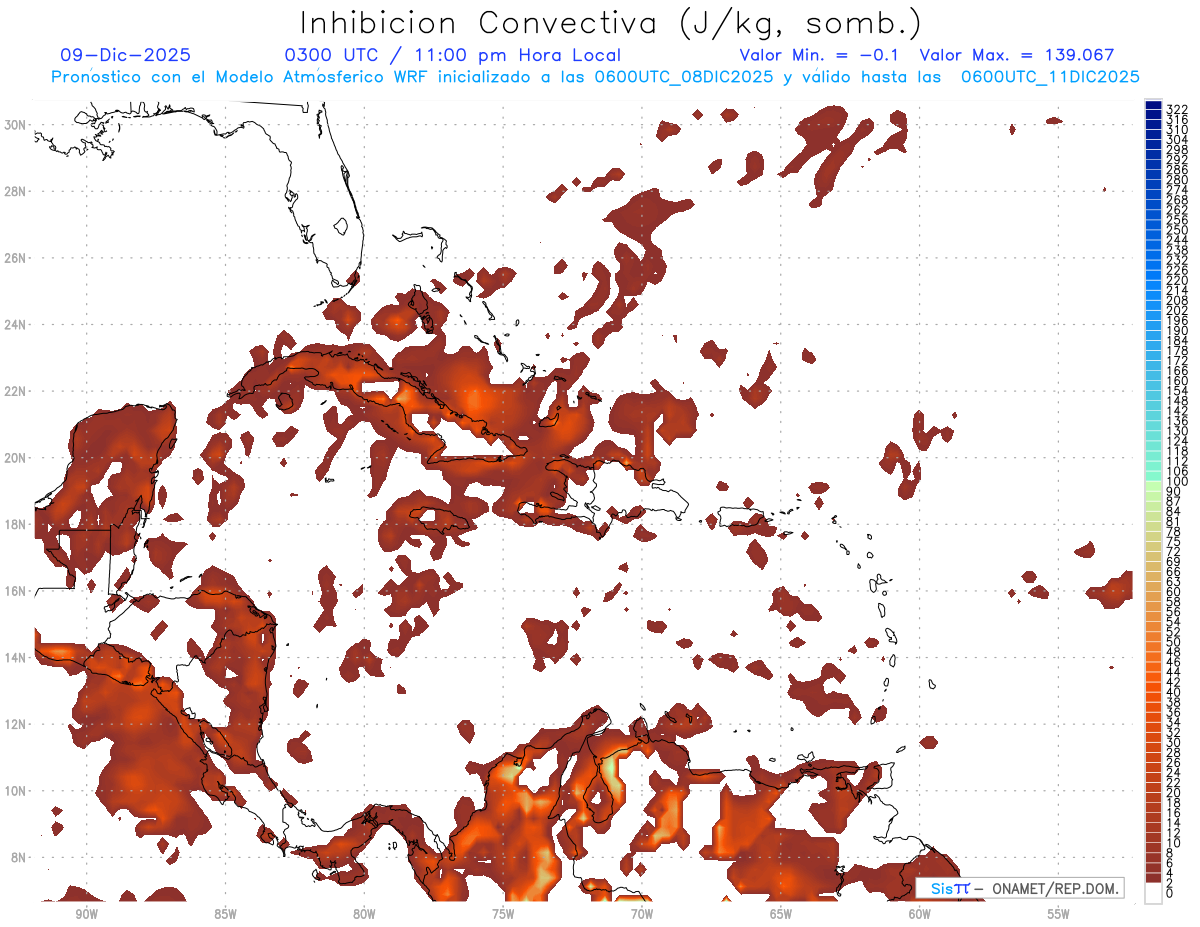This screenshot has height=927, width=1200.
Task: Pick the white swatch labeled 0 in the legend
Action: (1154, 892)
